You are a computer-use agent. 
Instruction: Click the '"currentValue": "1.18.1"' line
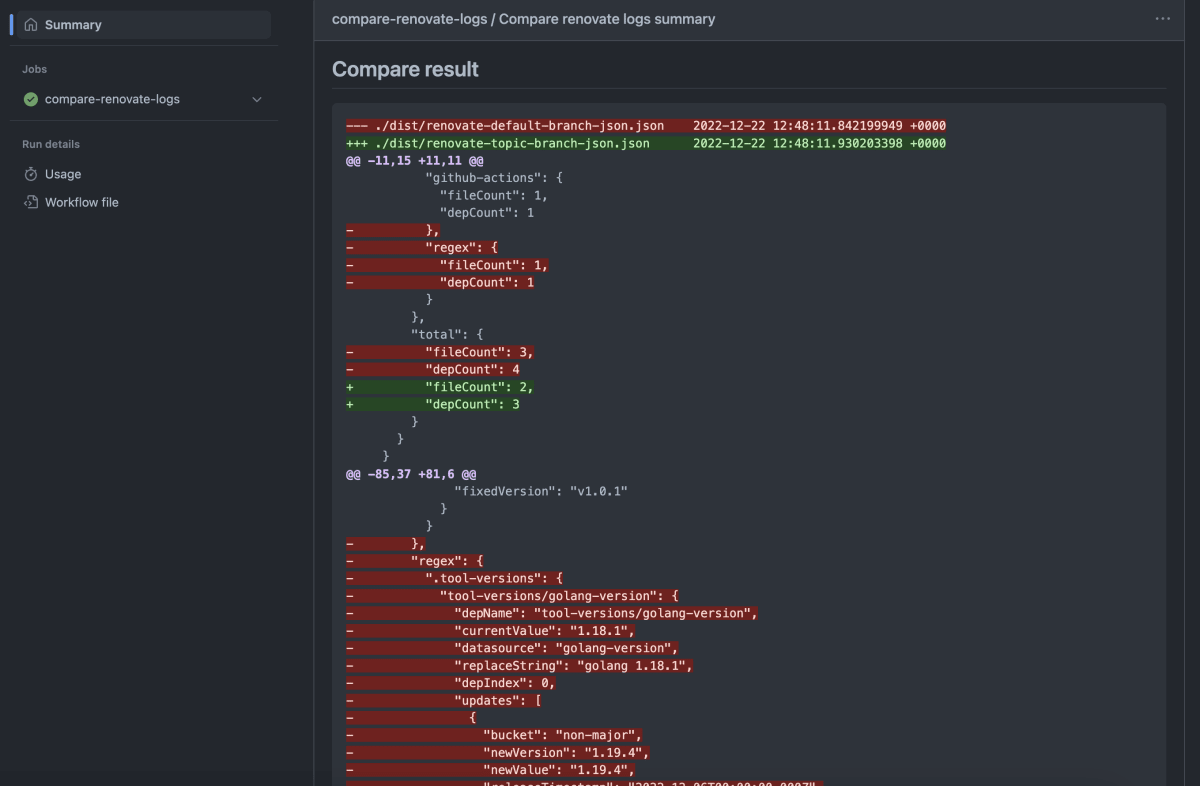pyautogui.click(x=491, y=631)
